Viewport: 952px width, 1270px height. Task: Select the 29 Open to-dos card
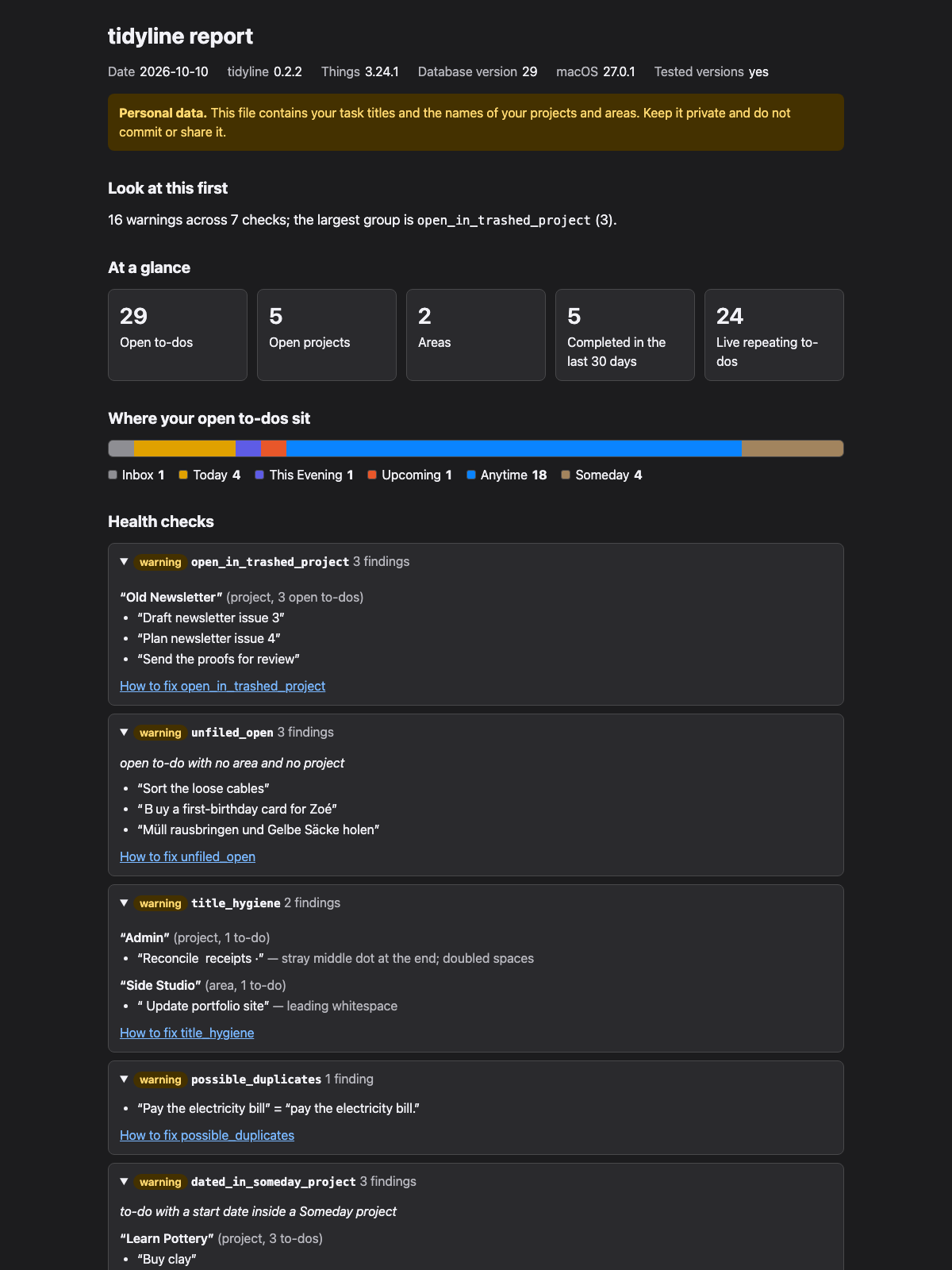[178, 335]
